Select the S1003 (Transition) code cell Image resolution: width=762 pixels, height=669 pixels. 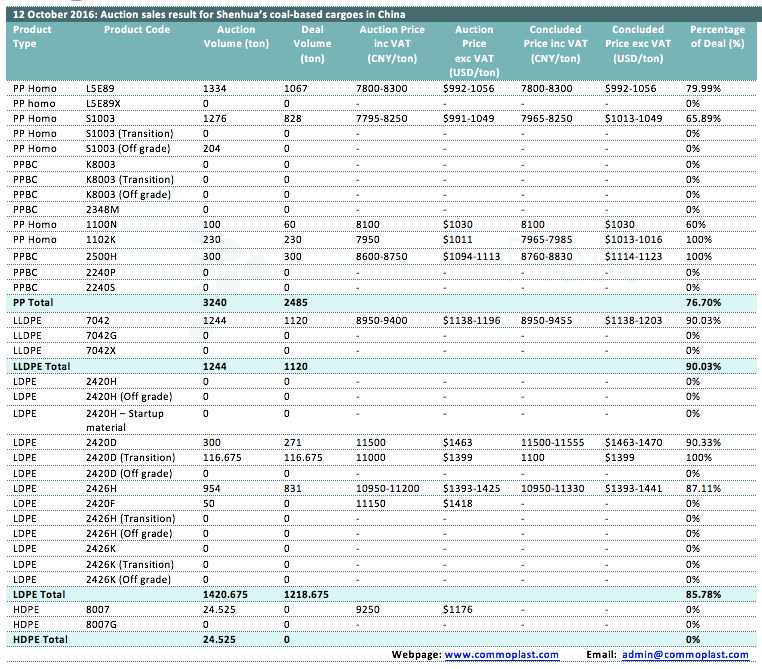(x=130, y=134)
